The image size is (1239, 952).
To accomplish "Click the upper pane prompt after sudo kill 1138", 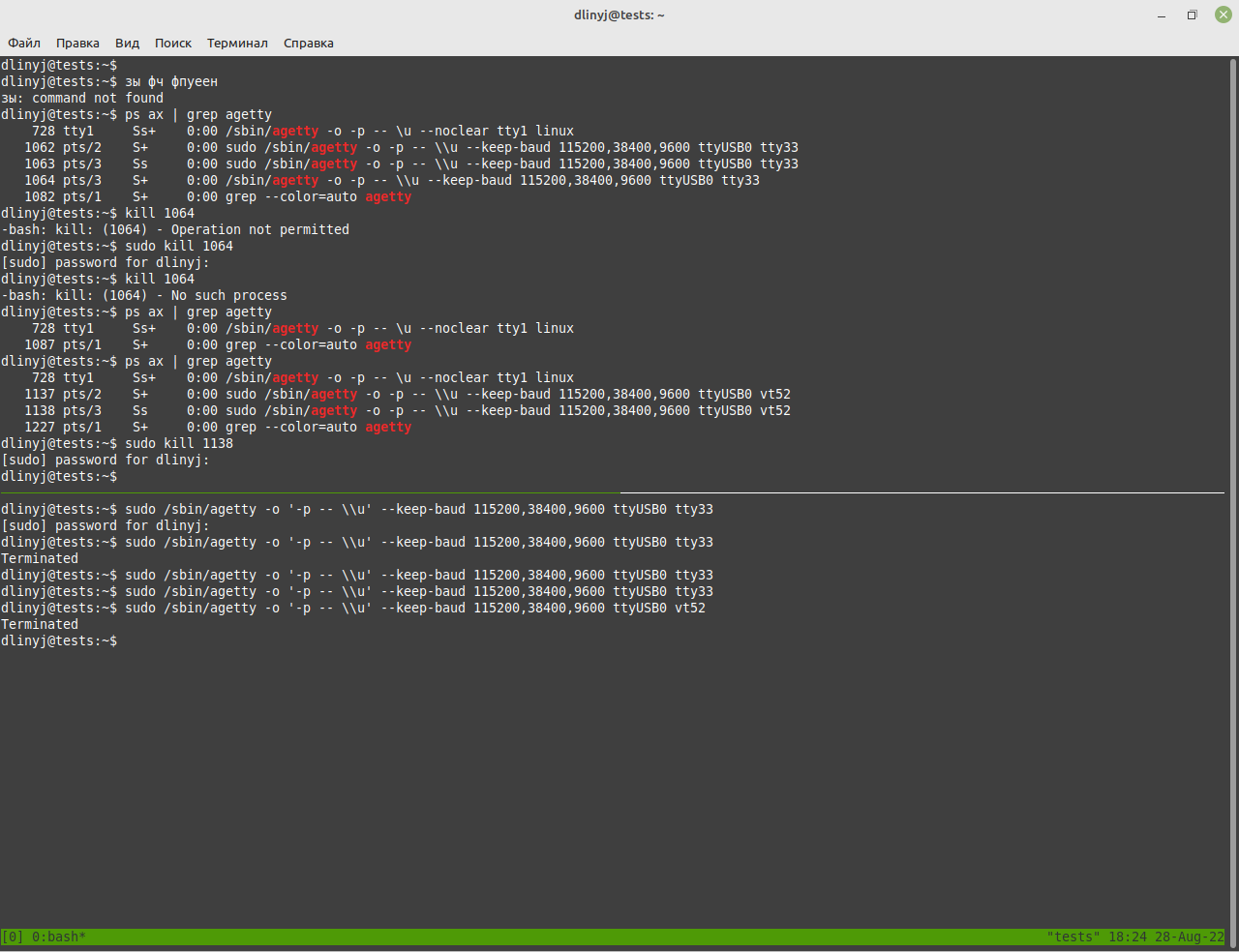I will [x=59, y=476].
